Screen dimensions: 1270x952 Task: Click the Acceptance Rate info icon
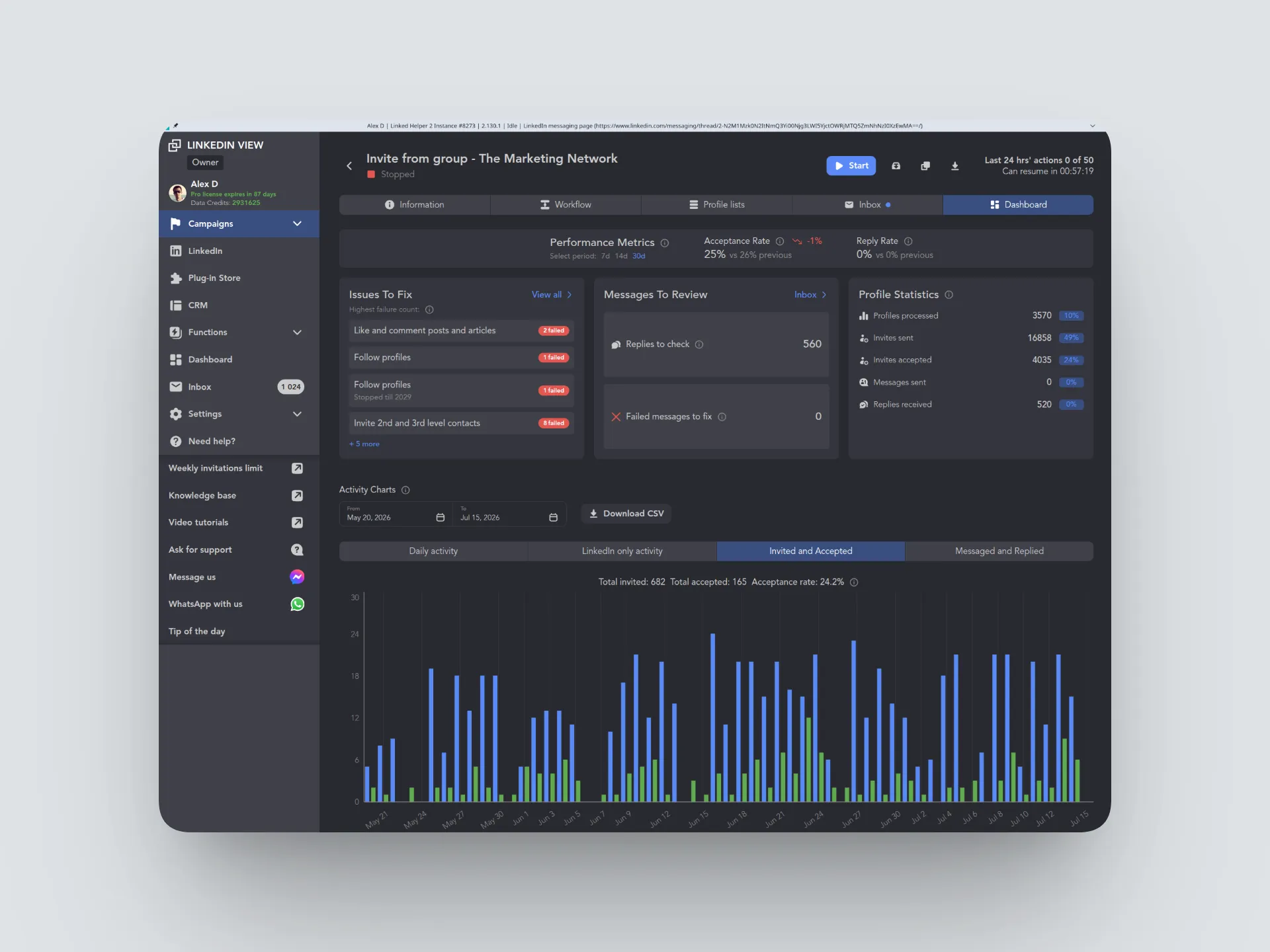779,241
